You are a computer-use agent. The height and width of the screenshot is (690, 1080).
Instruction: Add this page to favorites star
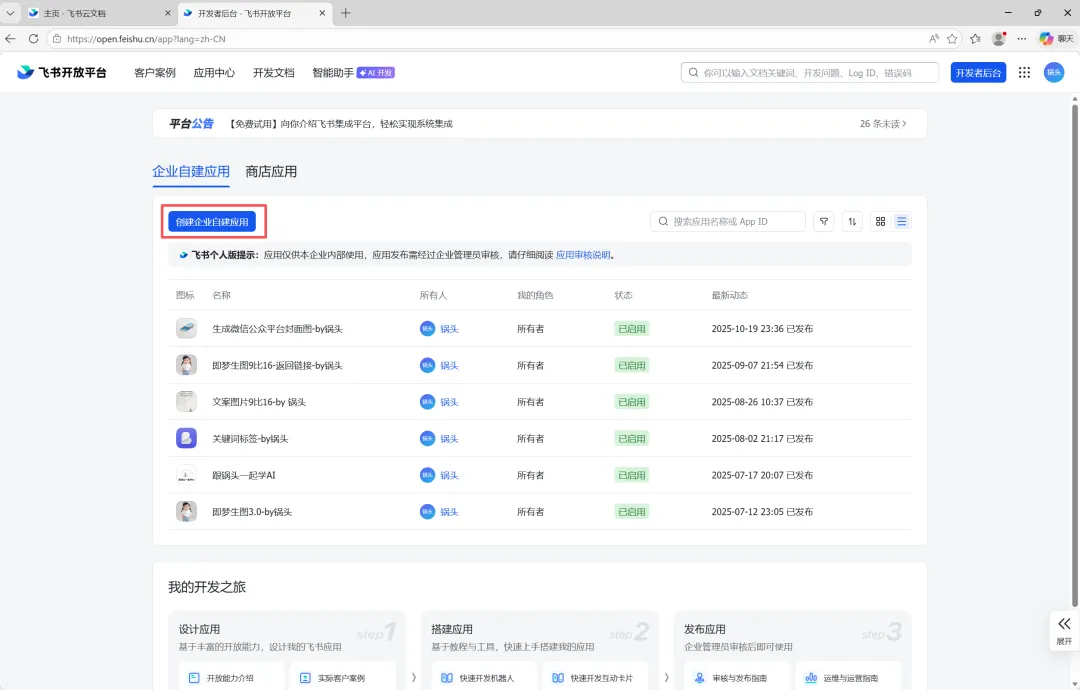(952, 39)
